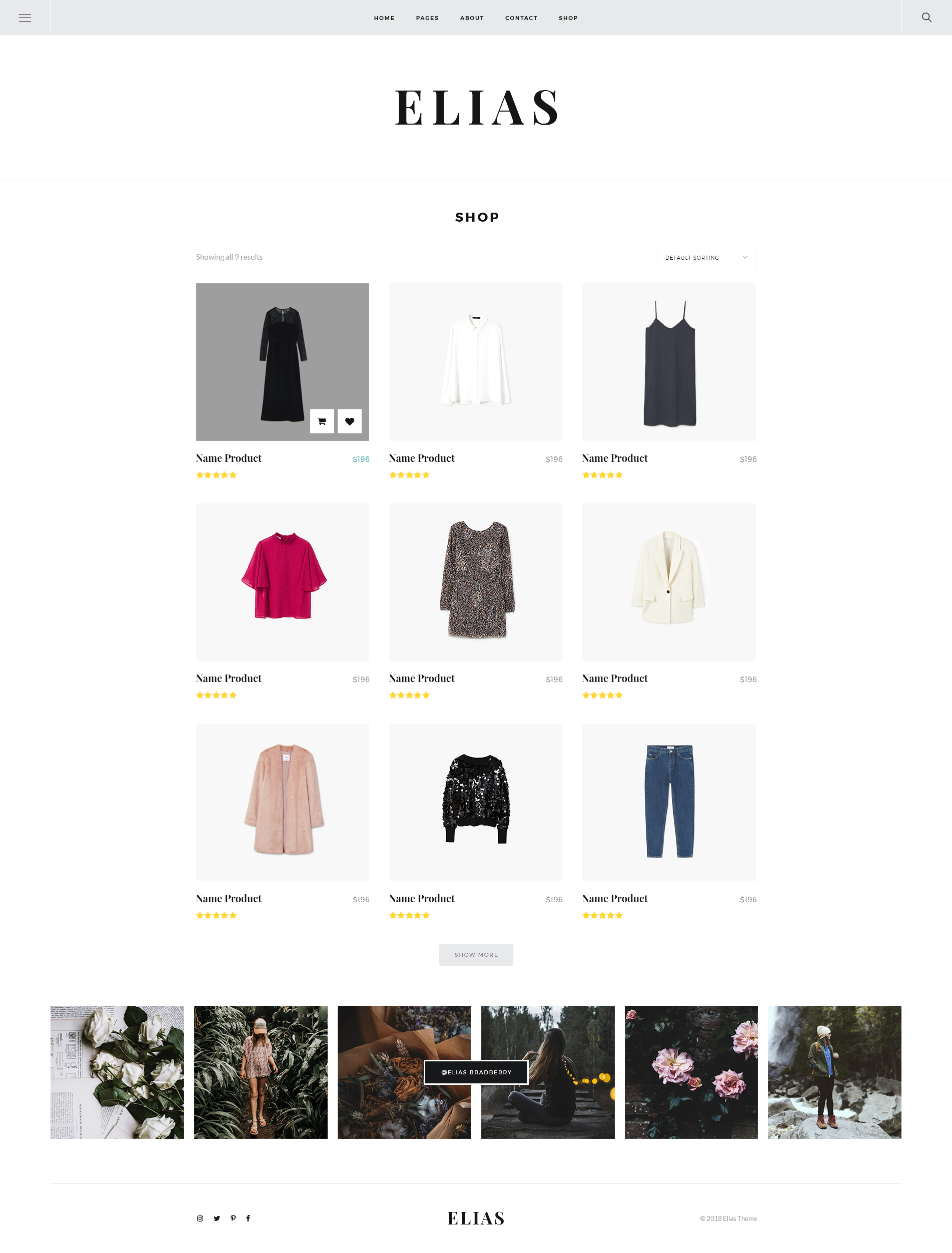Viewport: 952px width, 1253px height.
Task: Open the hamburger menu icon
Action: [x=25, y=18]
